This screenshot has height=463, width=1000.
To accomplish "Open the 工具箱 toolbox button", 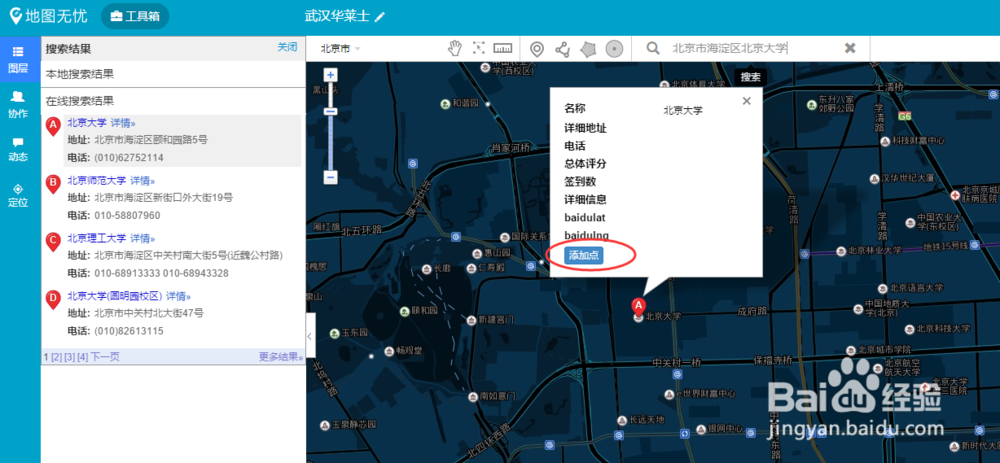I will 135,17.
